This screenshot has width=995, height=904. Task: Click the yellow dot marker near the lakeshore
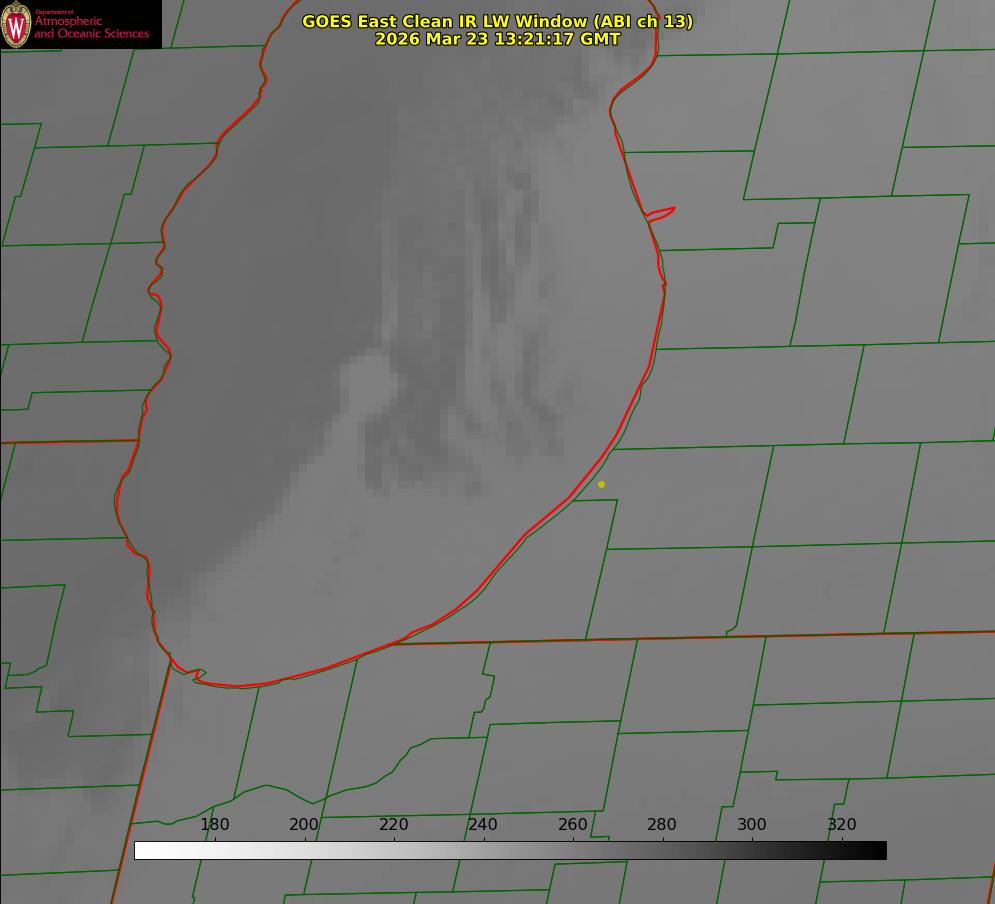[x=602, y=484]
